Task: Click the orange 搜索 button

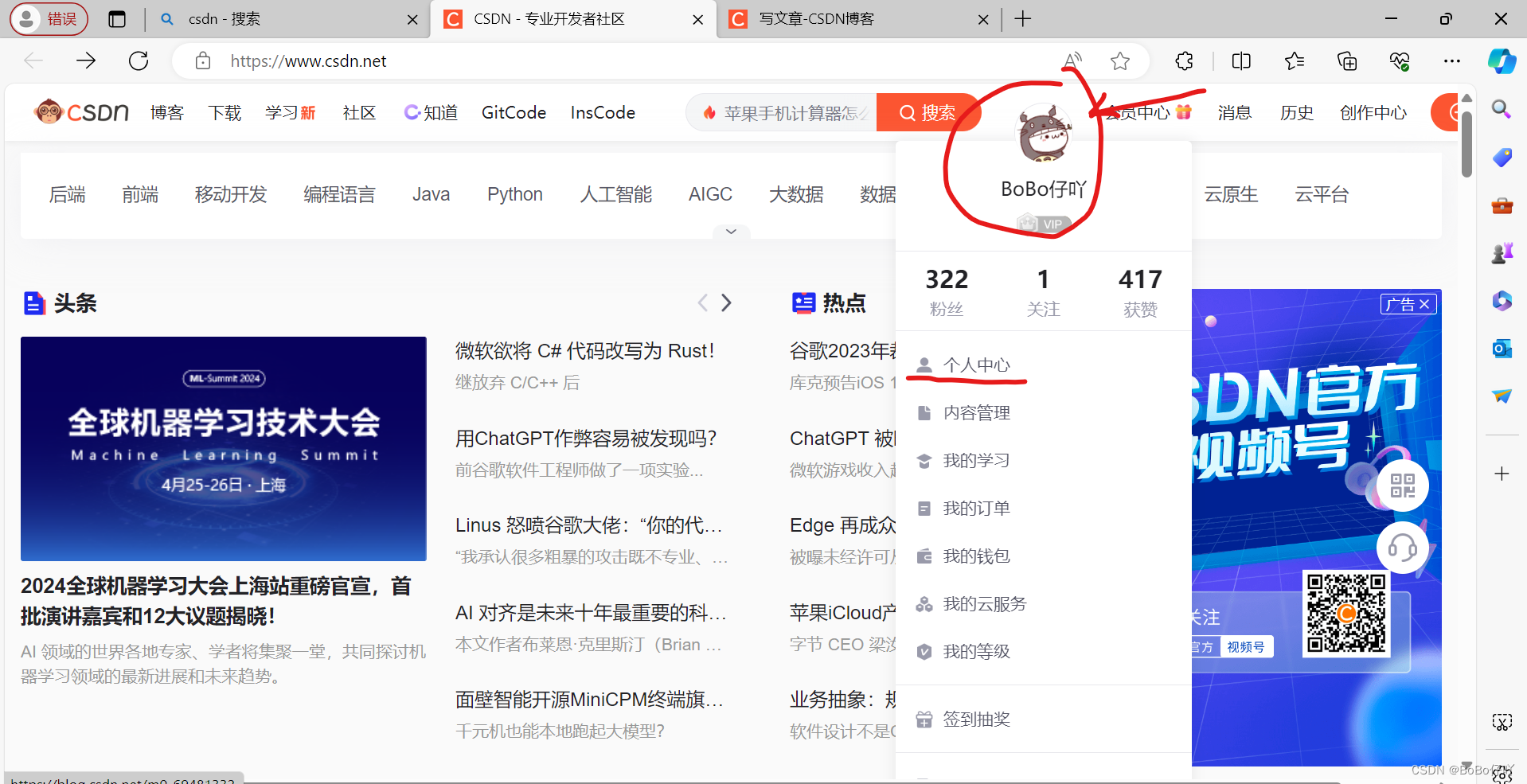Action: pyautogui.click(x=928, y=113)
